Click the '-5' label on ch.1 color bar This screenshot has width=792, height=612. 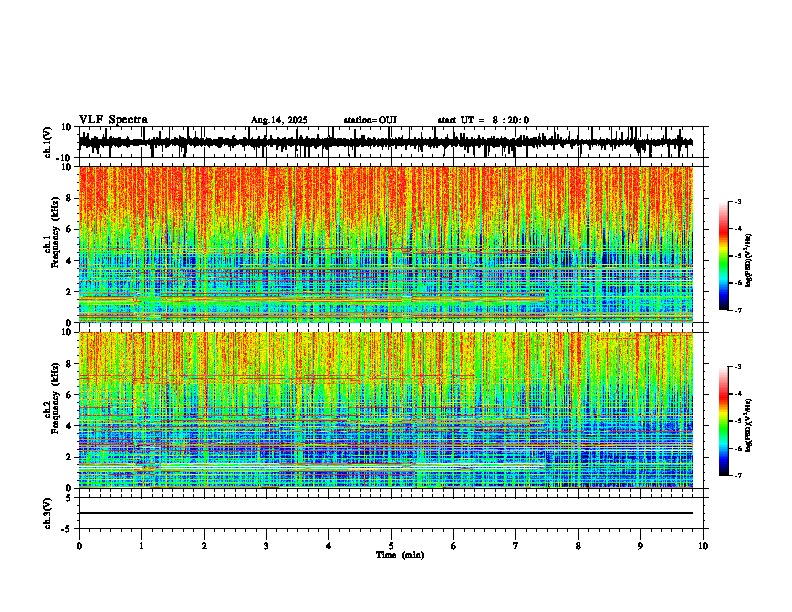pyautogui.click(x=737, y=256)
